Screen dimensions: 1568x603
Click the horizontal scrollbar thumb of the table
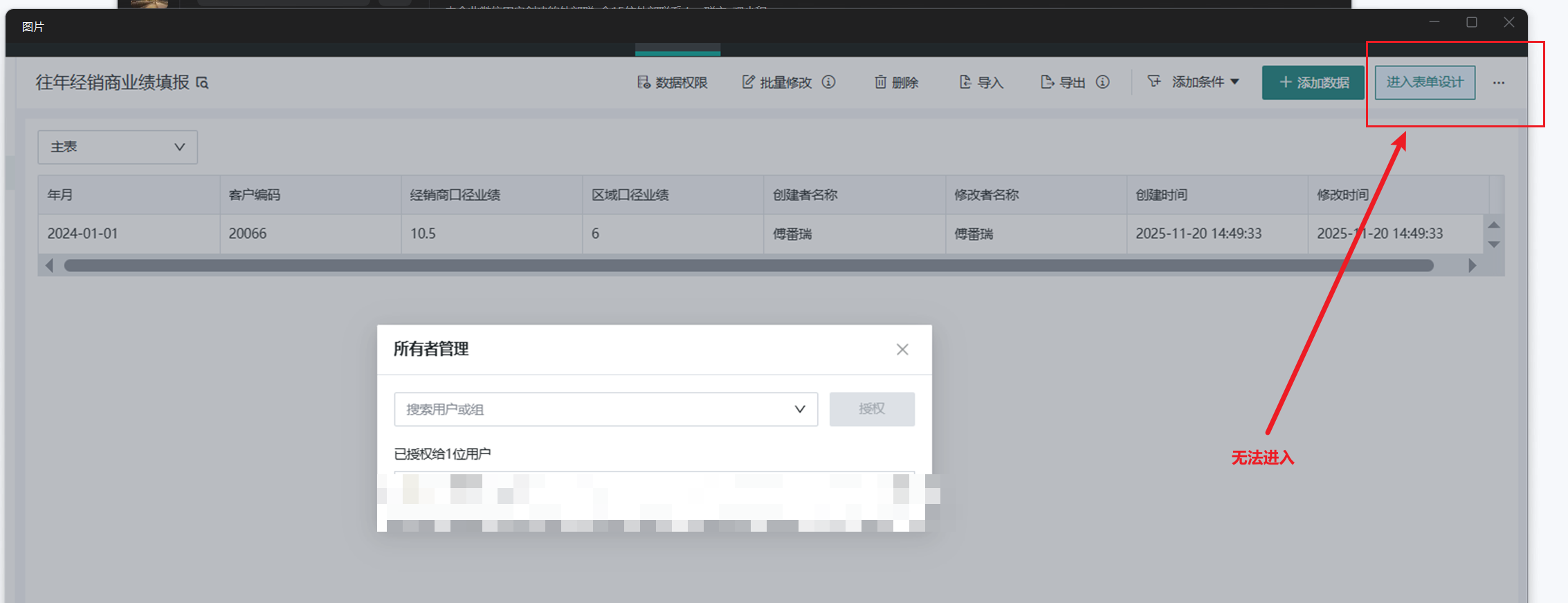click(x=749, y=266)
